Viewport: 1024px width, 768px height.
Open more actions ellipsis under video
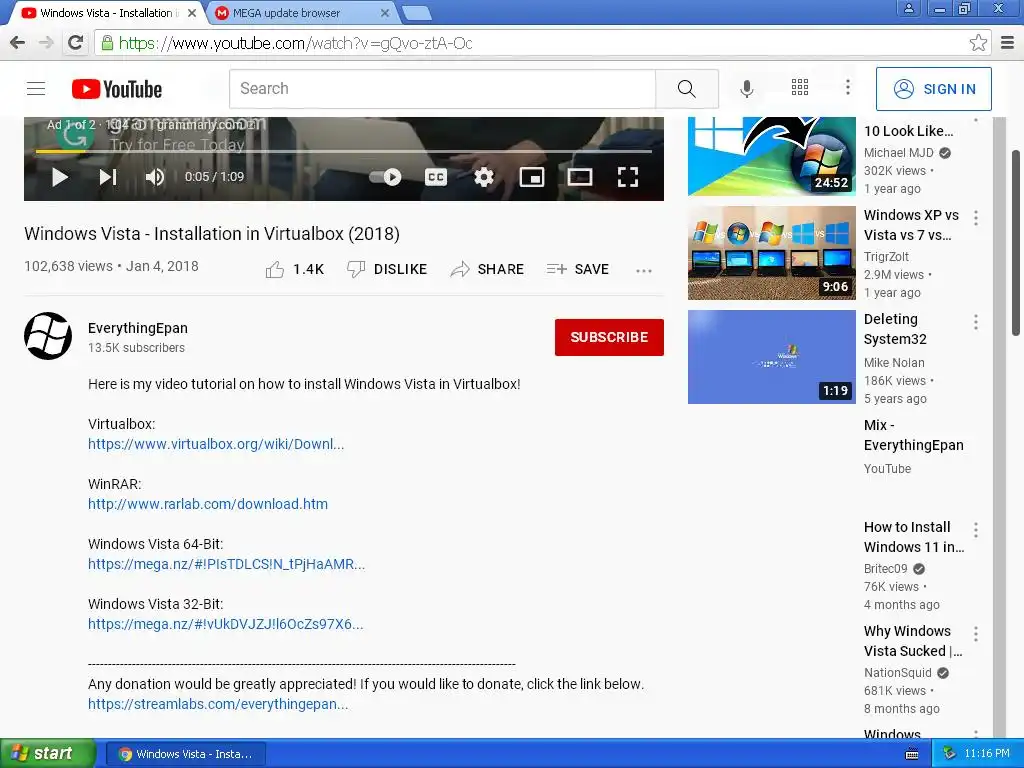pyautogui.click(x=644, y=270)
